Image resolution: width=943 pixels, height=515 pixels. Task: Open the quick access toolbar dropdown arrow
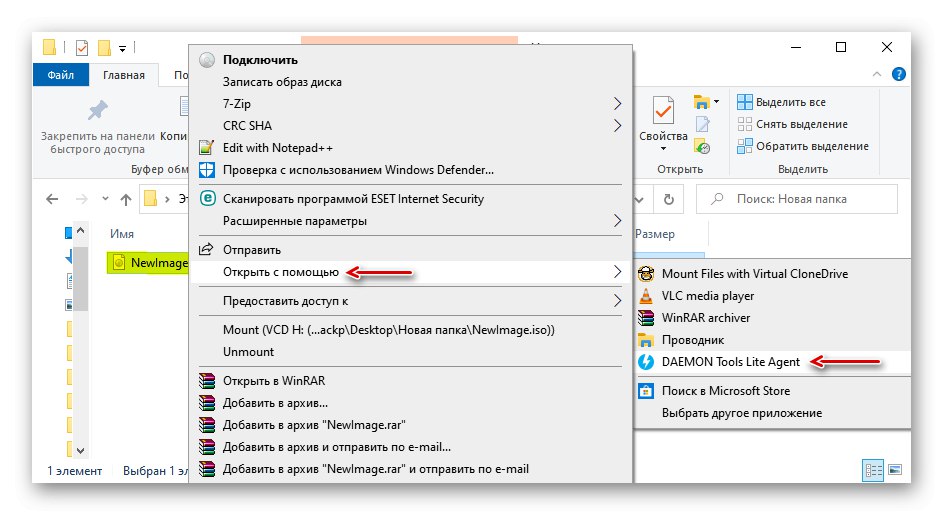(122, 48)
